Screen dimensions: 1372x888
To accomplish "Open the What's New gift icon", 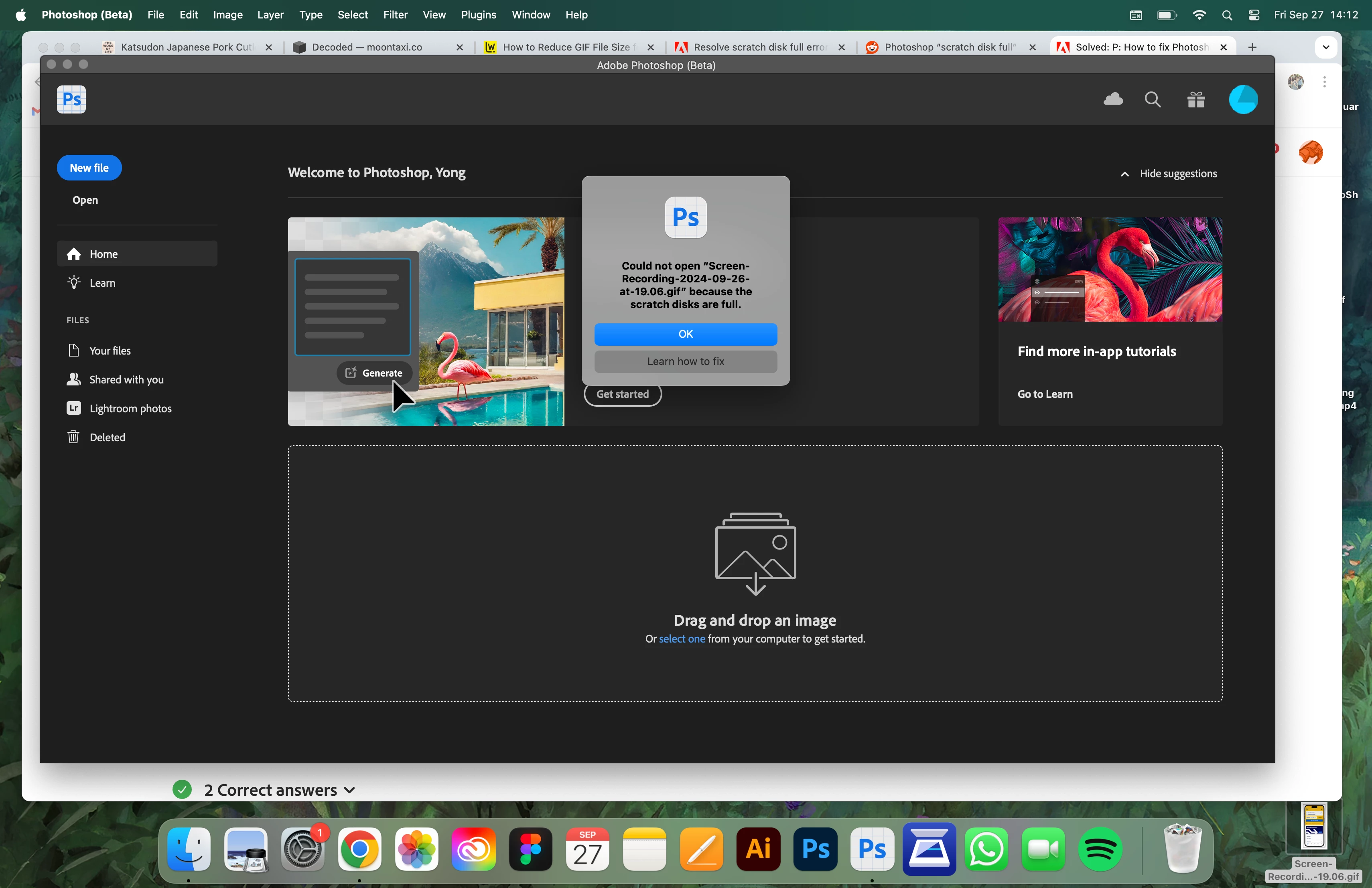I will (x=1195, y=100).
